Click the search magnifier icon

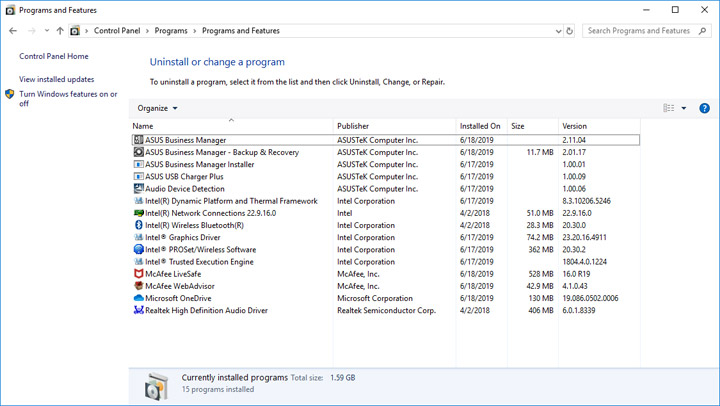(x=702, y=31)
